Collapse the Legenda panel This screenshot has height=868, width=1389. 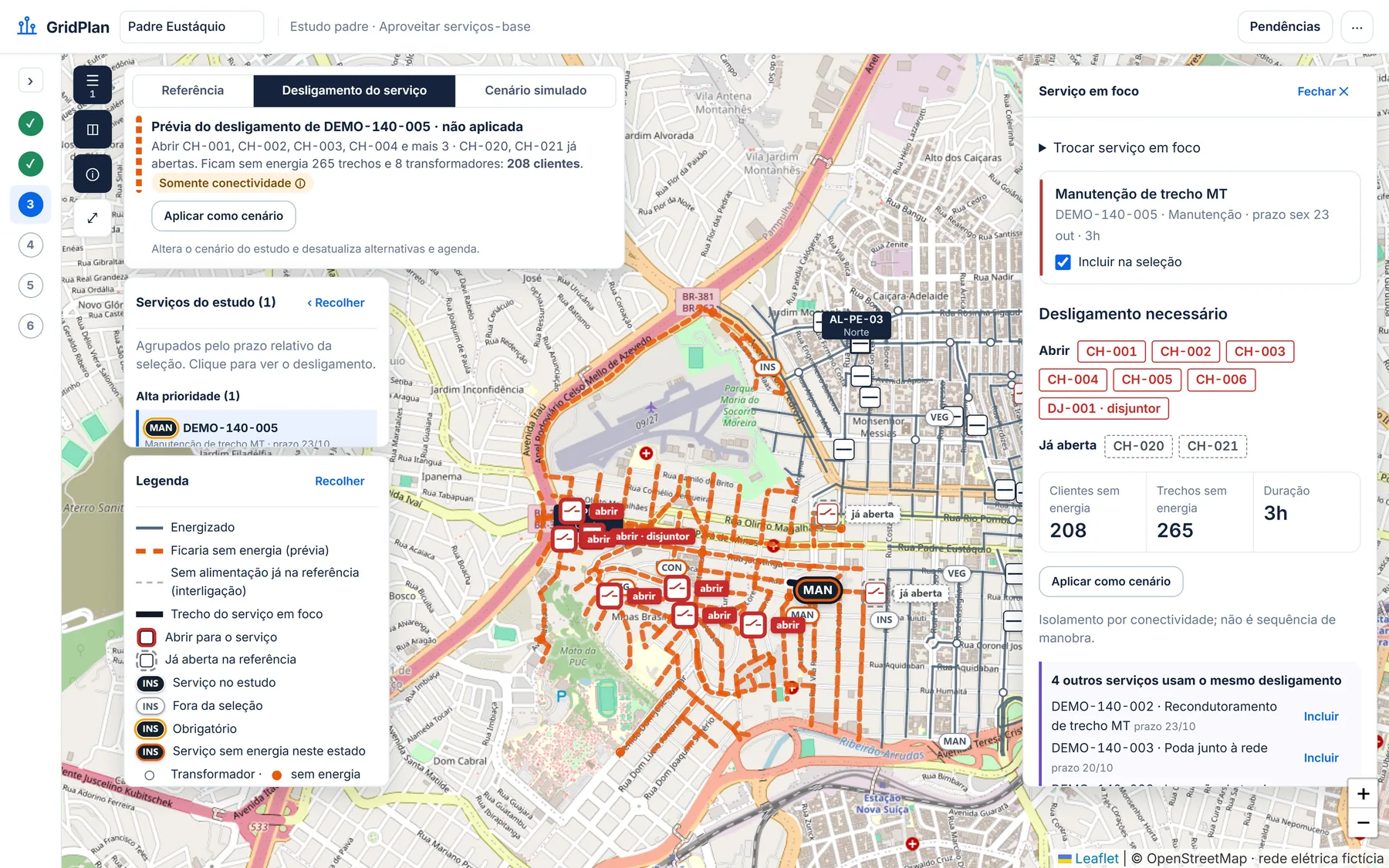click(340, 481)
